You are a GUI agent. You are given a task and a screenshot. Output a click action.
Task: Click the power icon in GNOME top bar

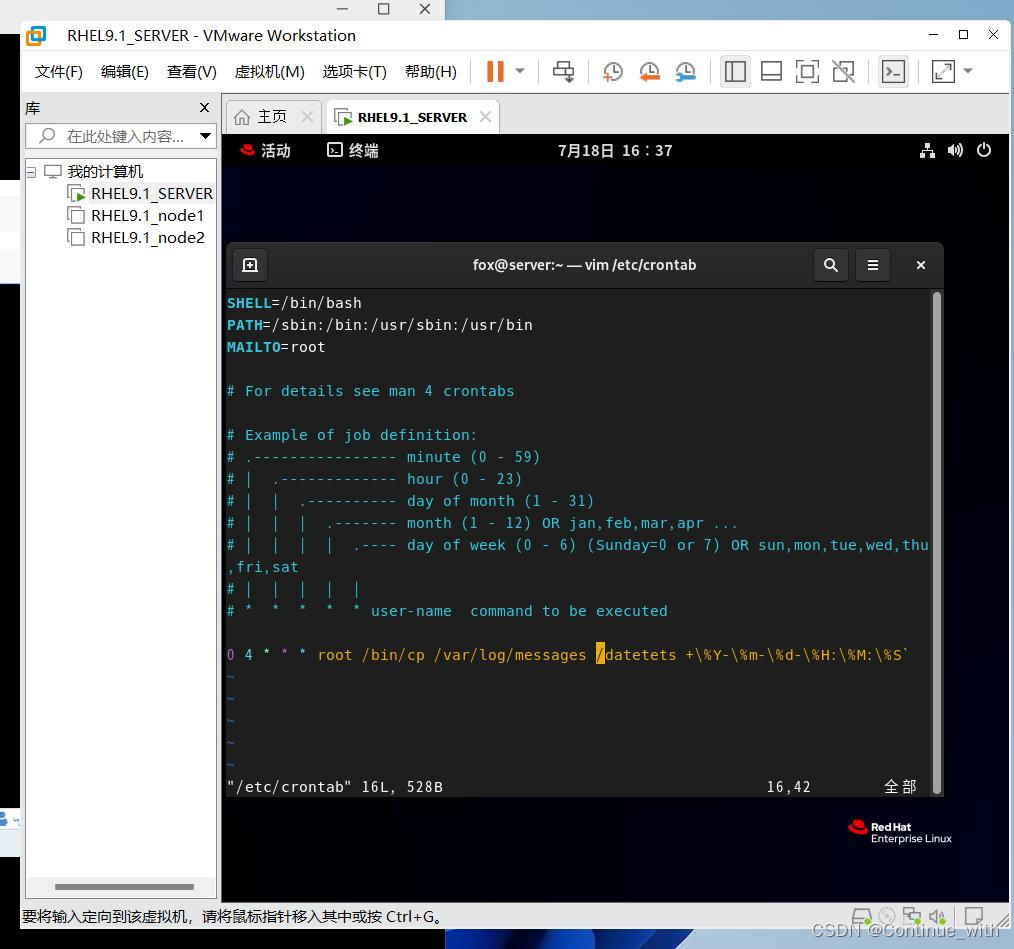click(984, 151)
